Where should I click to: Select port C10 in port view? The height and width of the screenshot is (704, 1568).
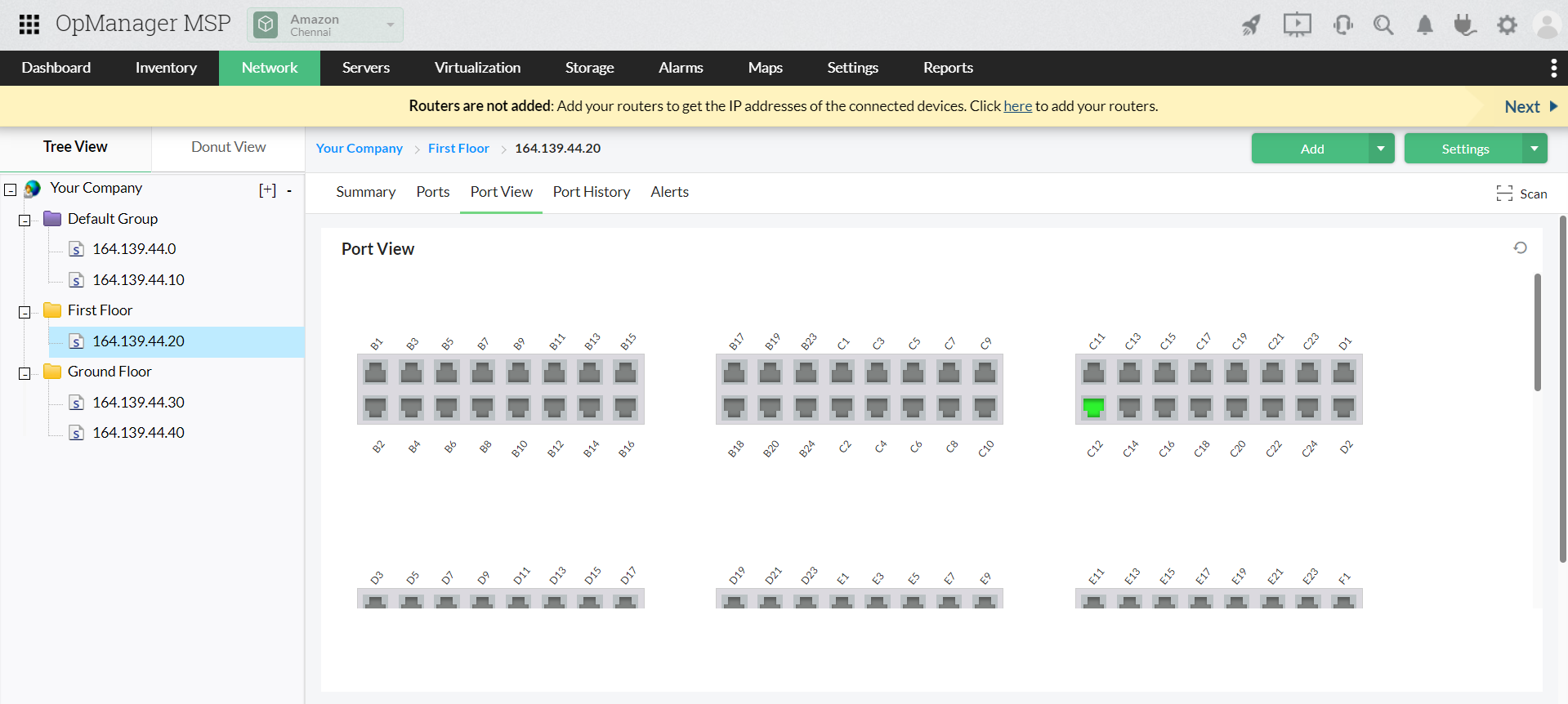pos(985,407)
